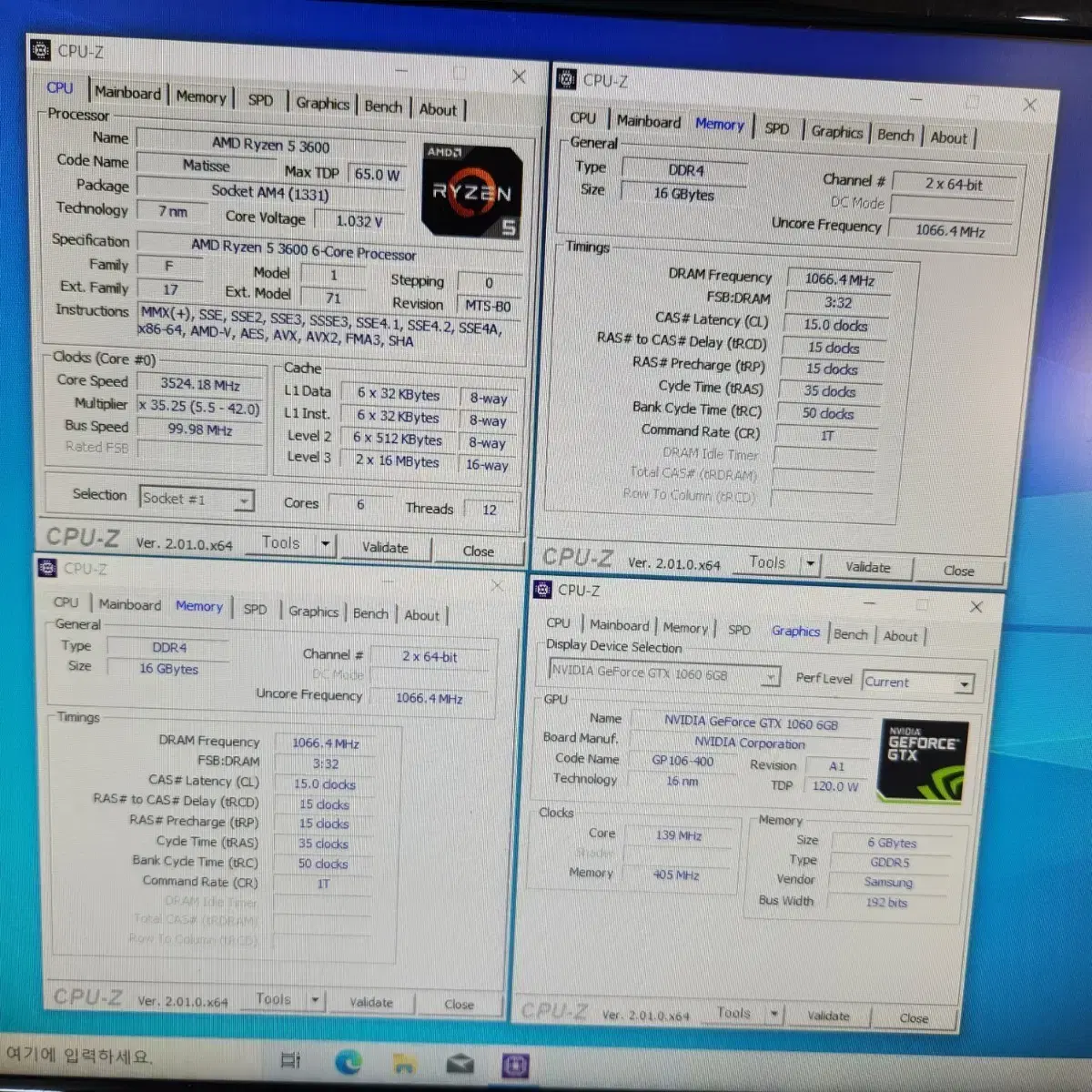
Task: Click the CPU-Z icon in the title bar
Action: tap(41, 50)
